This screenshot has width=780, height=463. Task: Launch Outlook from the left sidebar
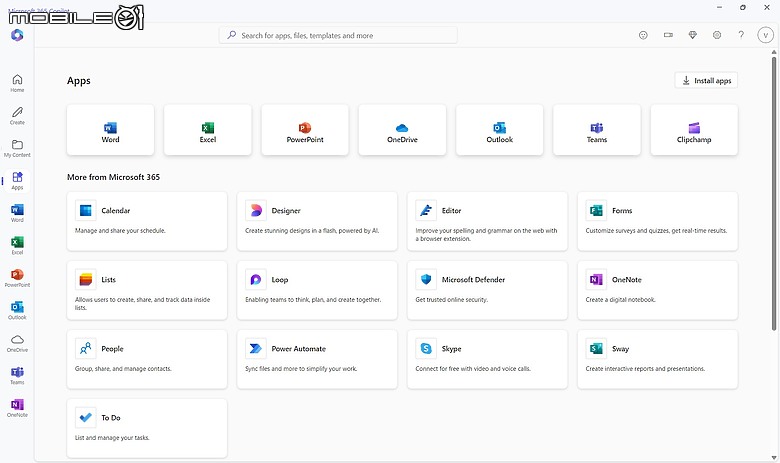point(17,310)
